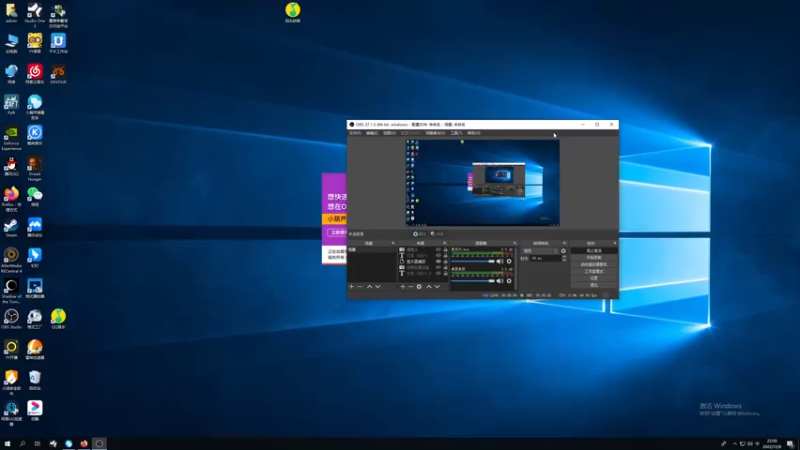Pop out the 控件 dock header icon
Screen dimensions: 800x450
pos(615,243)
